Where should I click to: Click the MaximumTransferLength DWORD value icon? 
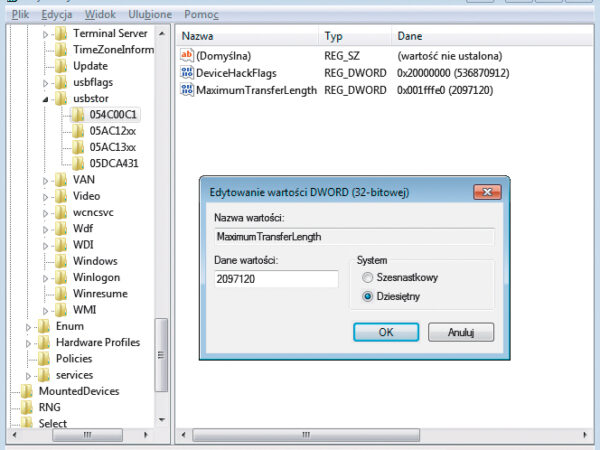click(186, 90)
